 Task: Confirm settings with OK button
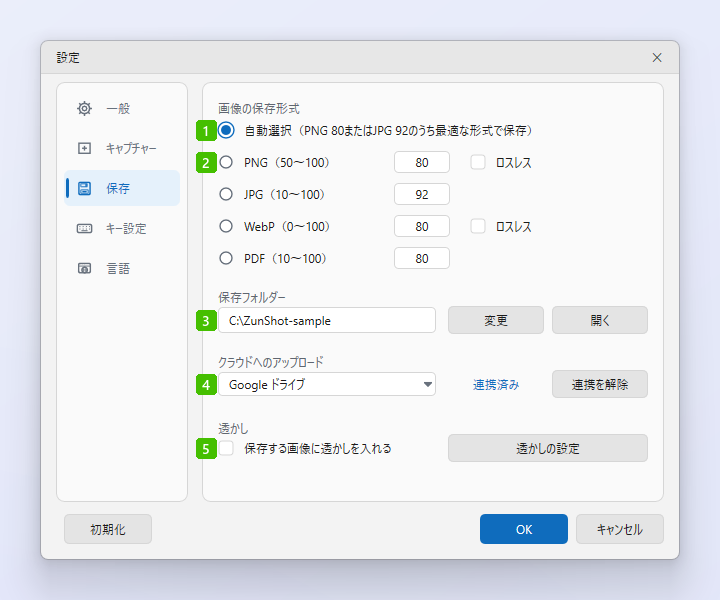[524, 529]
